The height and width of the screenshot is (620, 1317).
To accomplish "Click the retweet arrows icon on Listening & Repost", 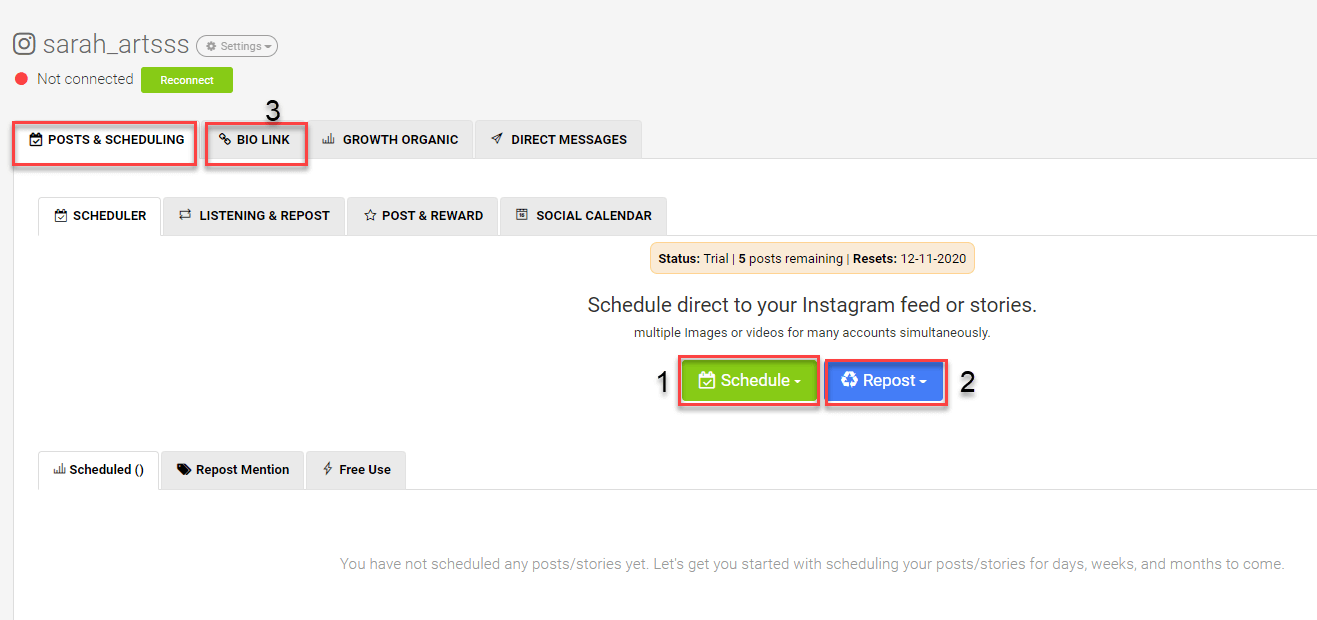I will (x=185, y=215).
